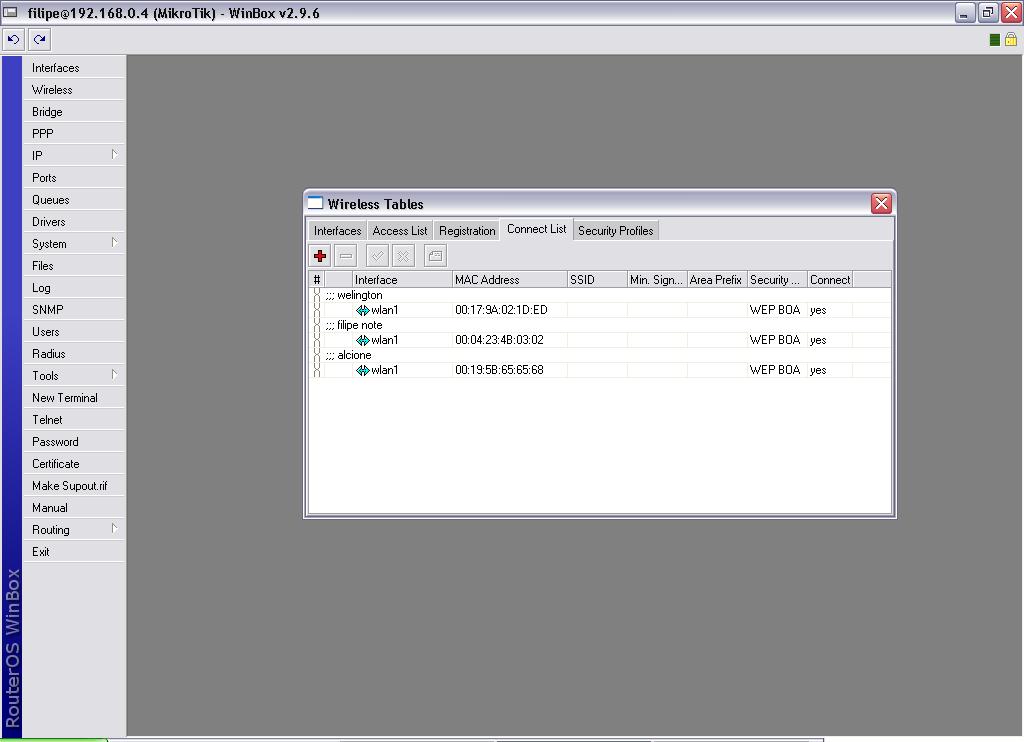Open Queues in the sidebar menu
Screen dimensions: 1024x742
(x=74, y=200)
